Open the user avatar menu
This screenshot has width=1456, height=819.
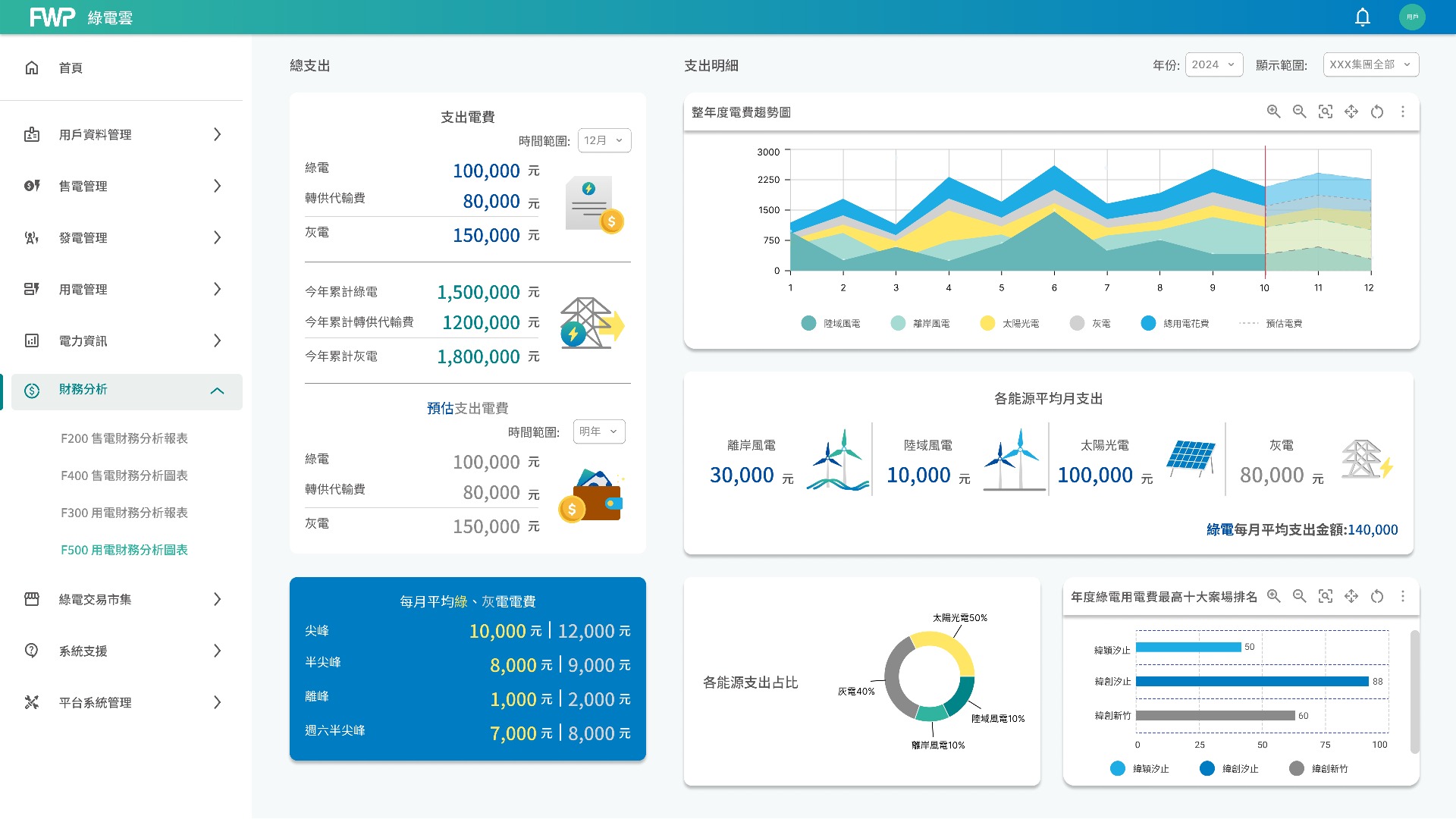tap(1412, 17)
